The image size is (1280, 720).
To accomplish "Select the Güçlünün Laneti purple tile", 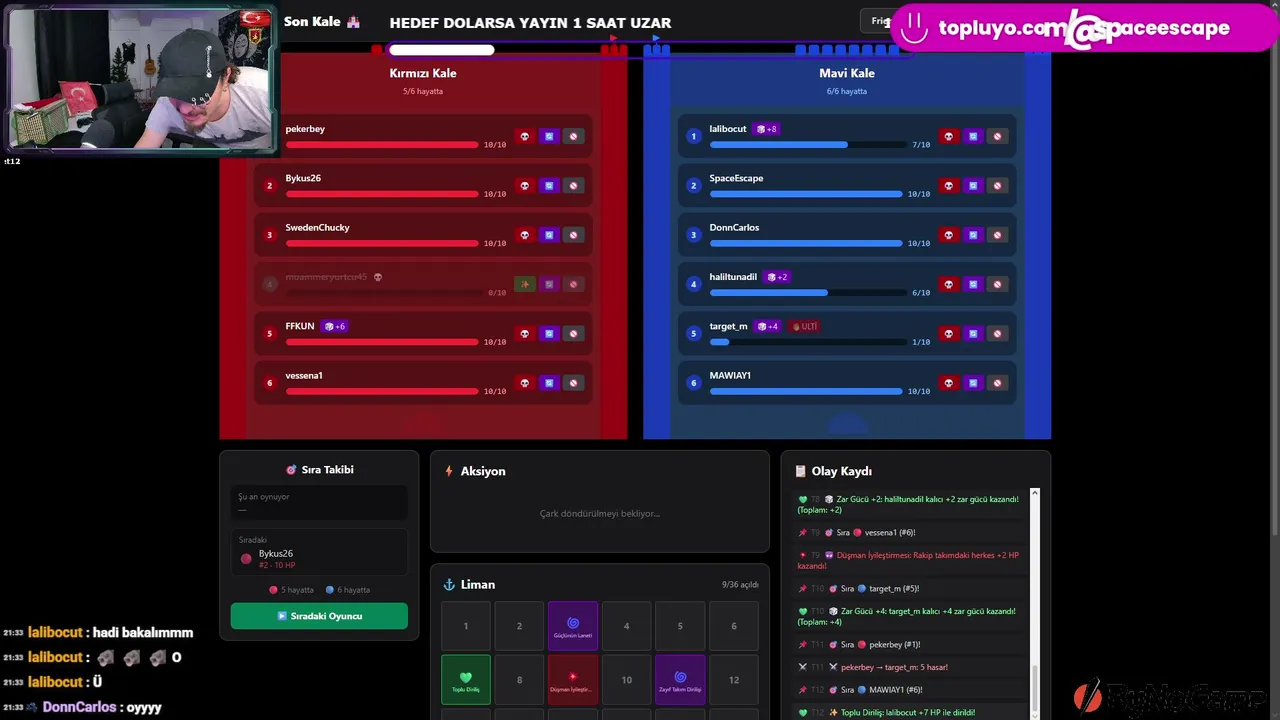I will (573, 626).
